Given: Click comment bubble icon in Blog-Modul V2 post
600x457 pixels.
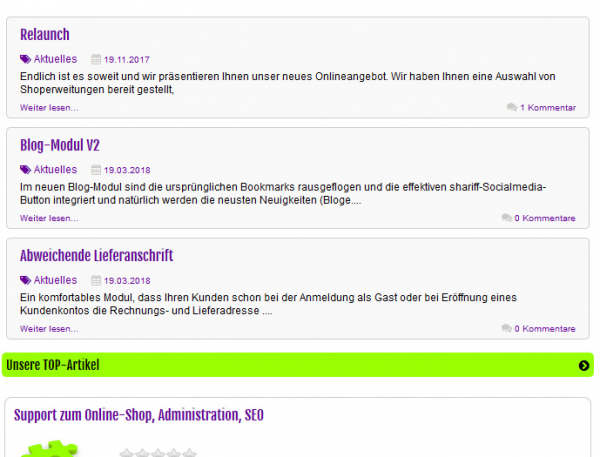Looking at the screenshot, I should 507,218.
